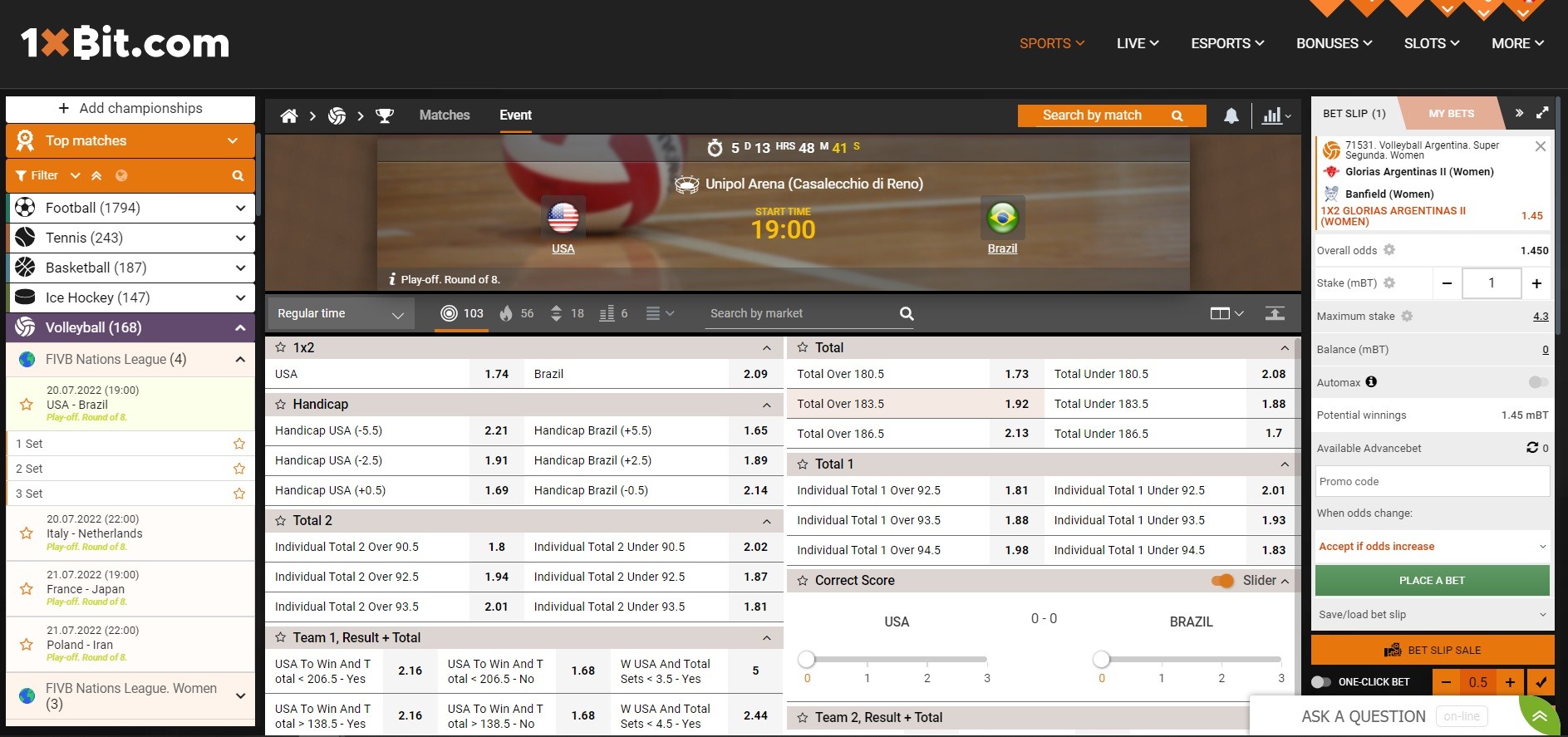Click the Place a Bet button
1568x737 pixels.
click(x=1432, y=581)
